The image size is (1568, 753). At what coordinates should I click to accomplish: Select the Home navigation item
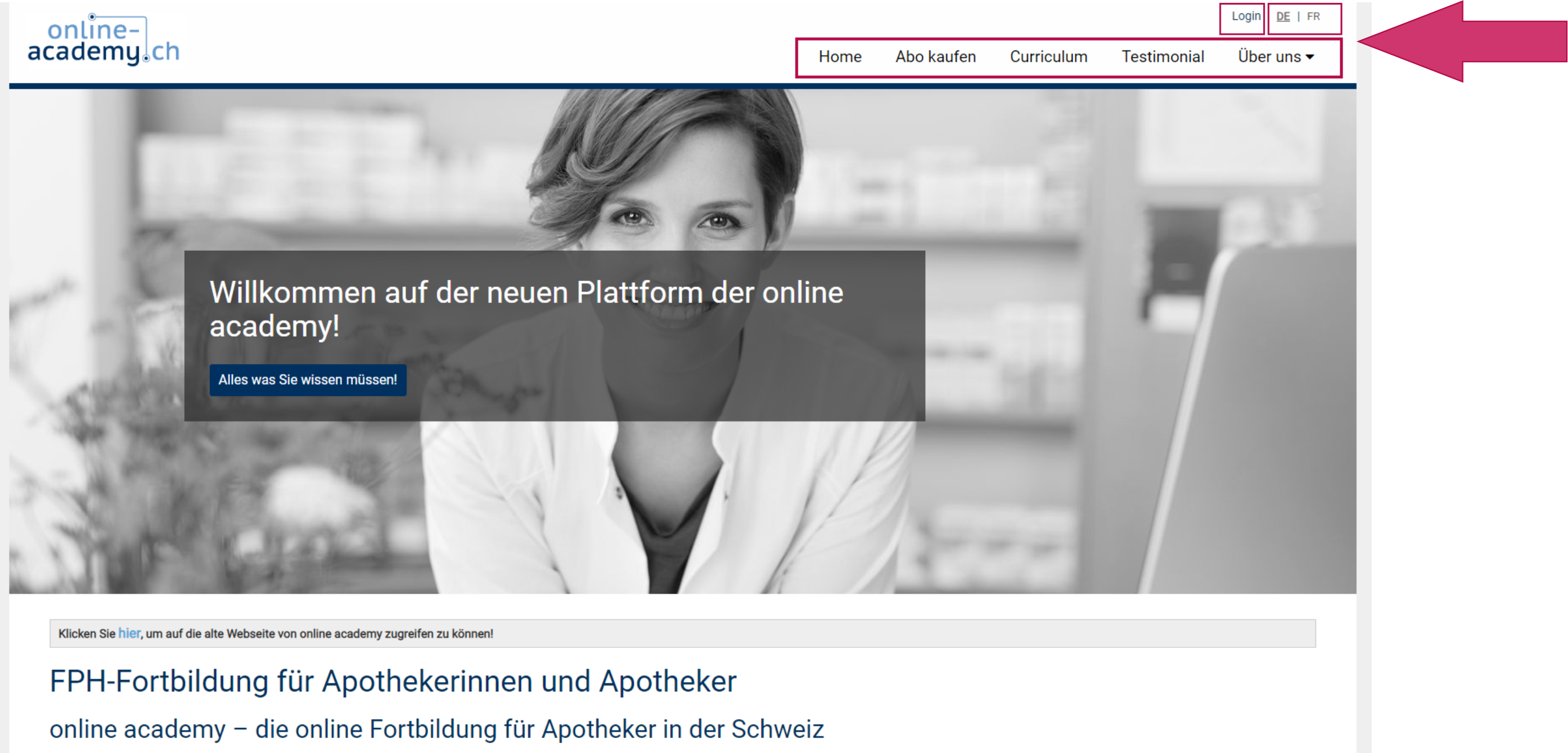coord(840,57)
